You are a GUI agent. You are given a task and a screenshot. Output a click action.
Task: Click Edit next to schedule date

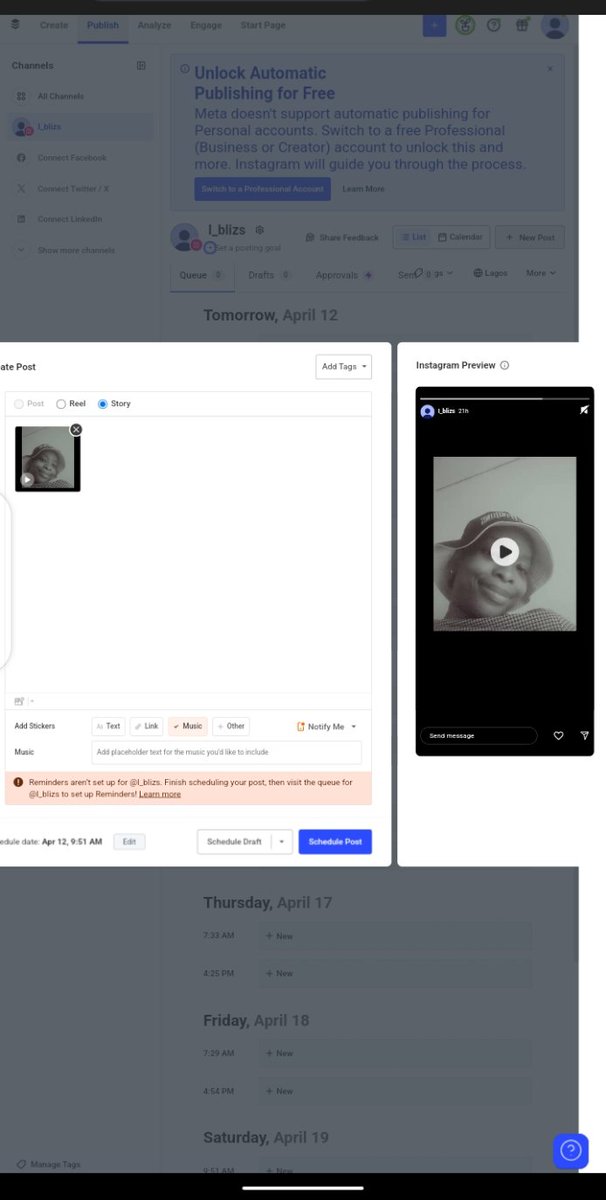tap(129, 842)
